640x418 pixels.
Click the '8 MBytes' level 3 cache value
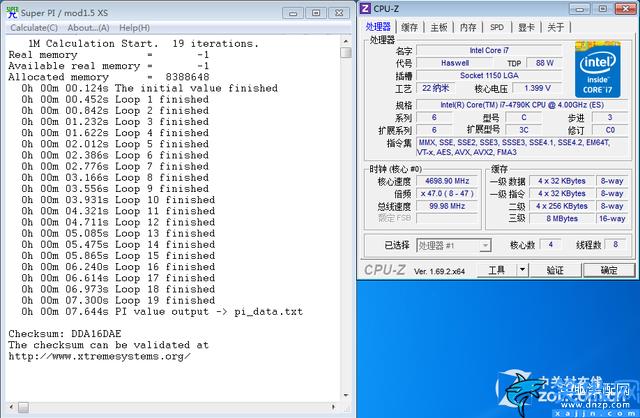(x=562, y=219)
